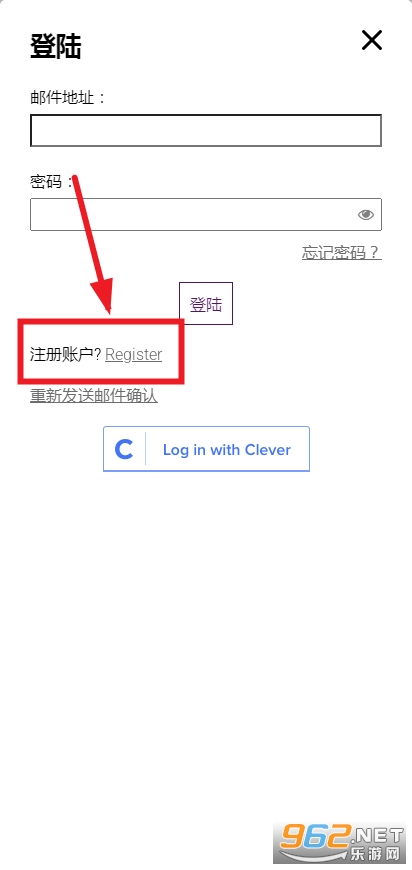Image resolution: width=412 pixels, height=870 pixels.
Task: Submit with the 登陆 button
Action: [206, 304]
